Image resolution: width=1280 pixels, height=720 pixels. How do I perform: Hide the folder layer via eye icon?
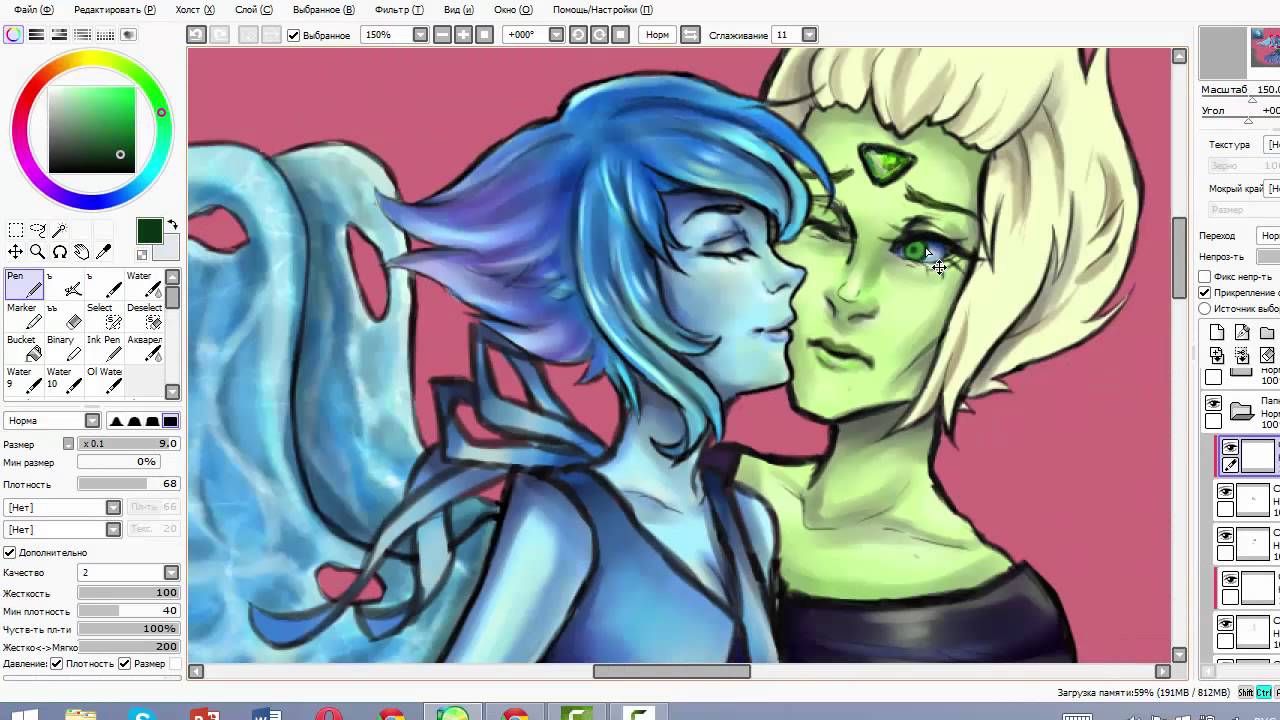pos(1213,404)
